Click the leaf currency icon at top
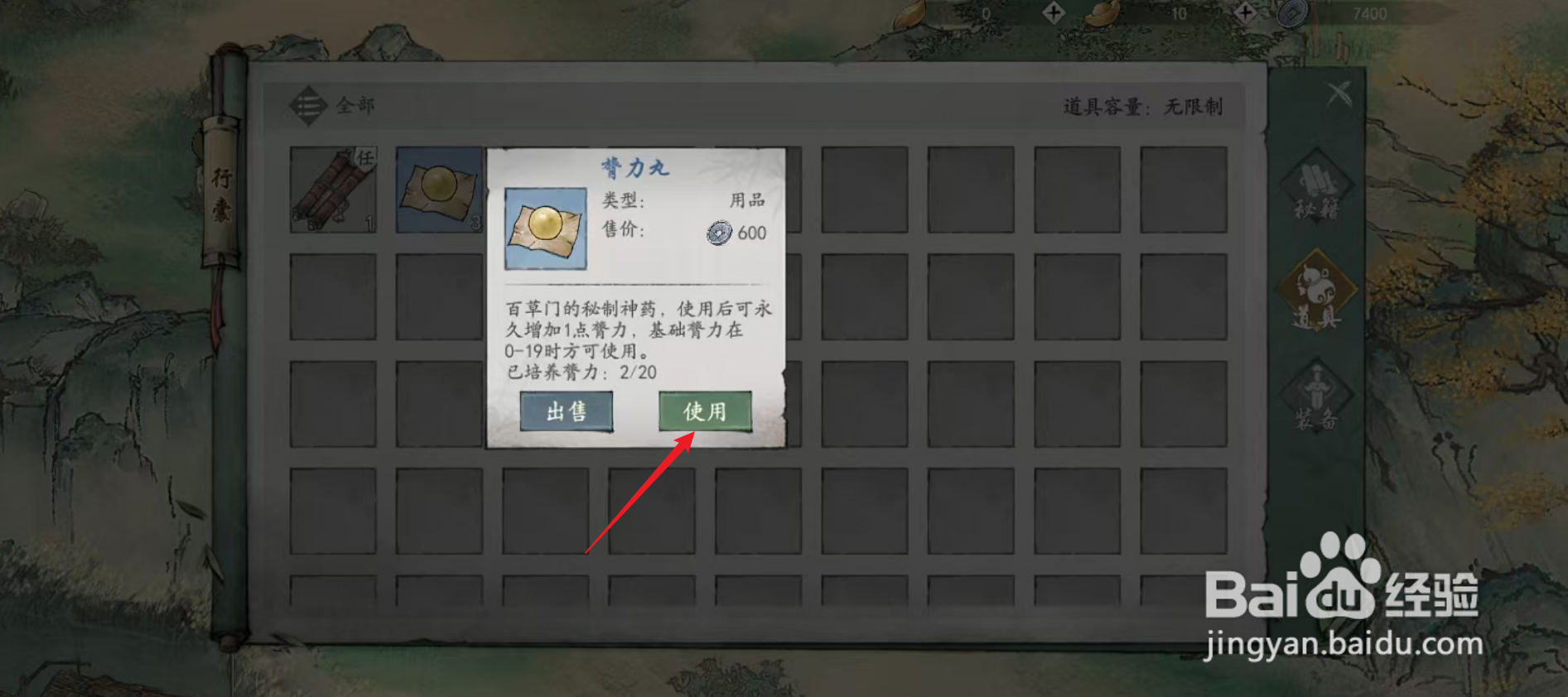The image size is (1568, 697). click(x=912, y=13)
